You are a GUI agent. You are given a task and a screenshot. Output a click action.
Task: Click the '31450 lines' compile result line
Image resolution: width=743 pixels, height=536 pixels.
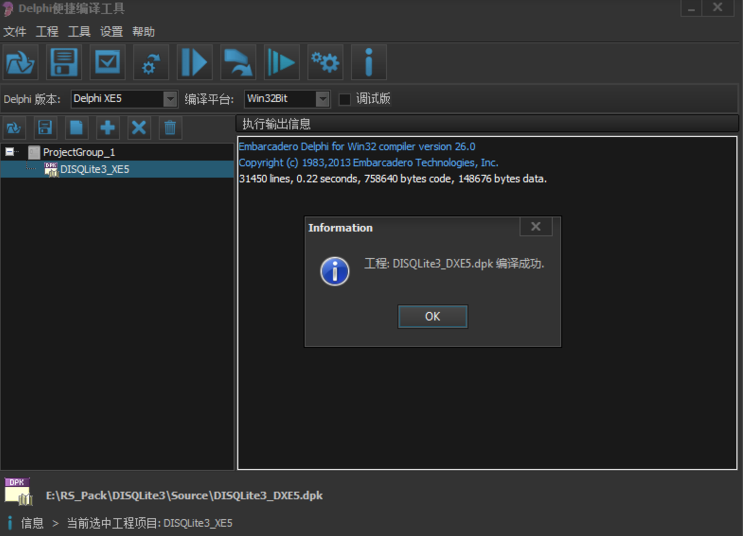coord(393,179)
